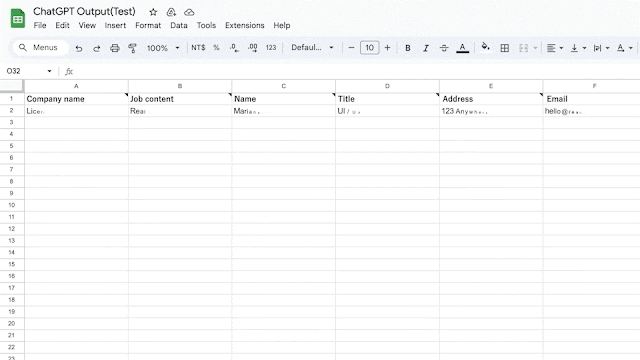Open the File menu

40,25
